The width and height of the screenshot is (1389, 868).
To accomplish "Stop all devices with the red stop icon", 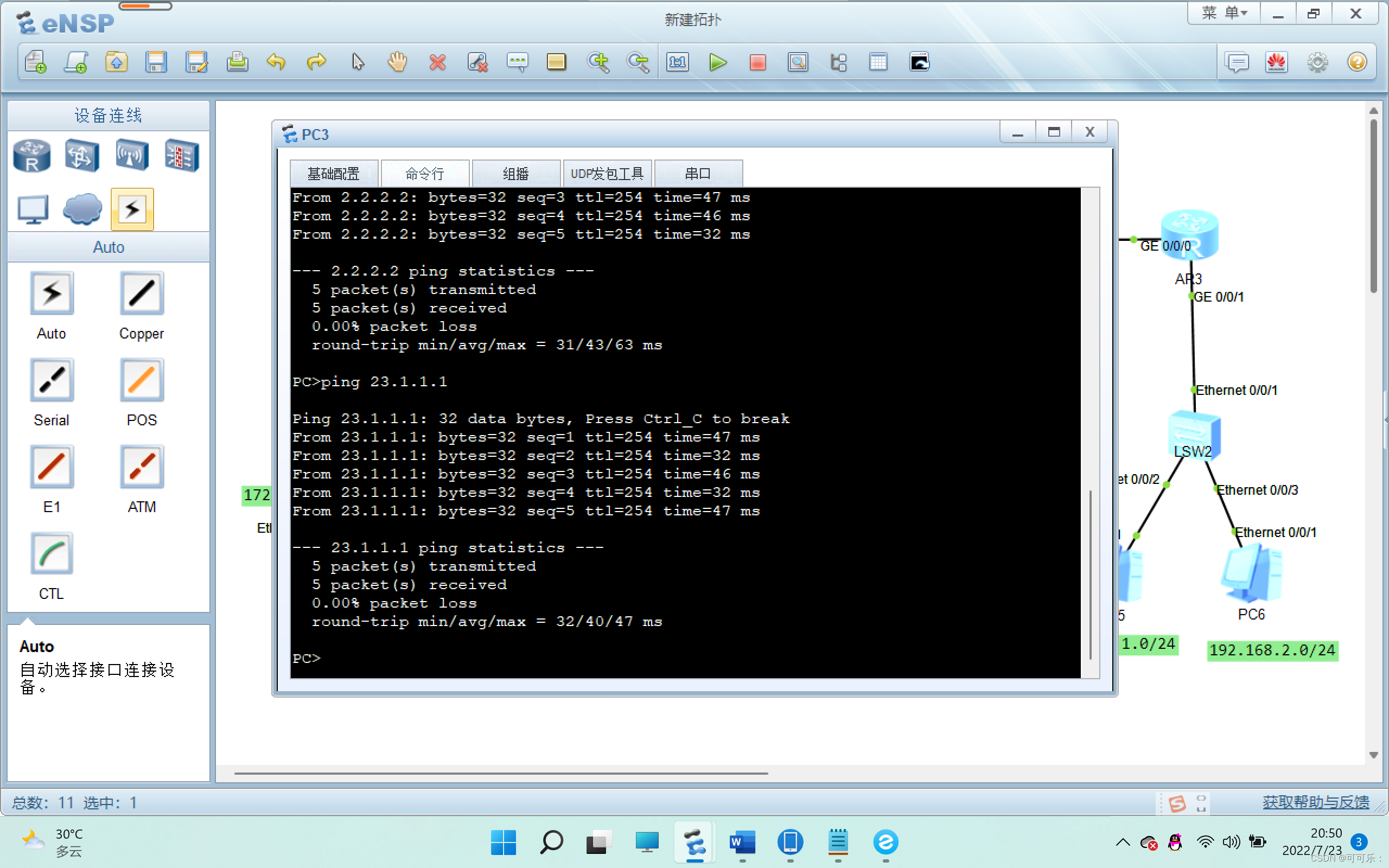I will 757,62.
